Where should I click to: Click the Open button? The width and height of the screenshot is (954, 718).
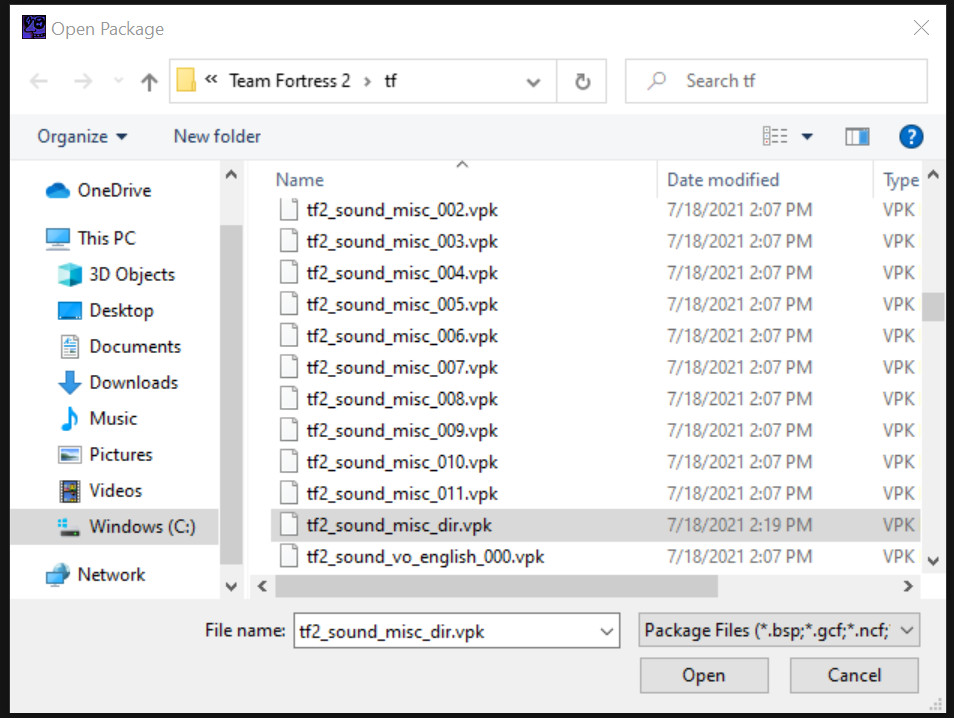pyautogui.click(x=703, y=675)
